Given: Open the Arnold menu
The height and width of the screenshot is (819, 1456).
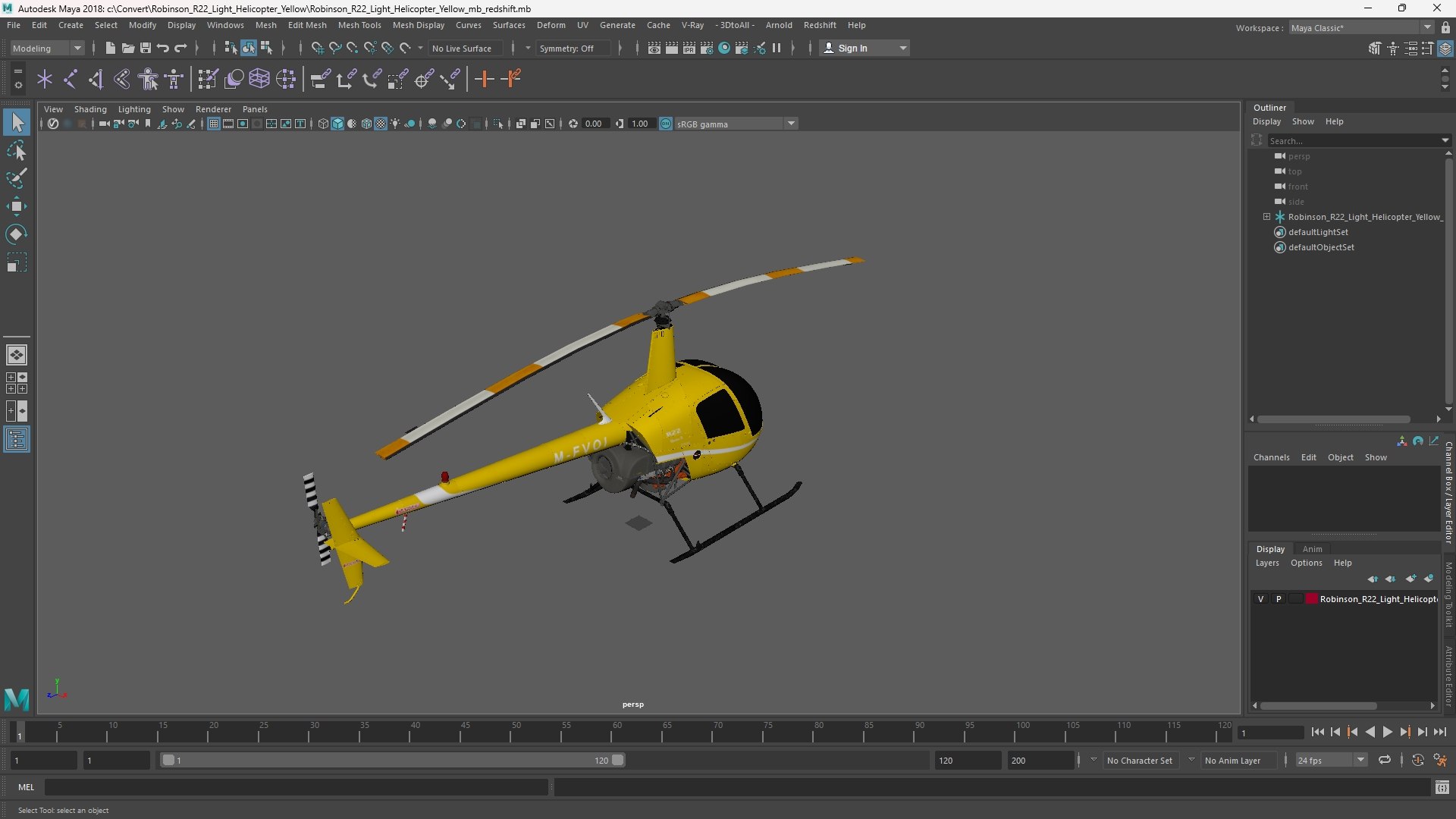Looking at the screenshot, I should click(x=779, y=25).
